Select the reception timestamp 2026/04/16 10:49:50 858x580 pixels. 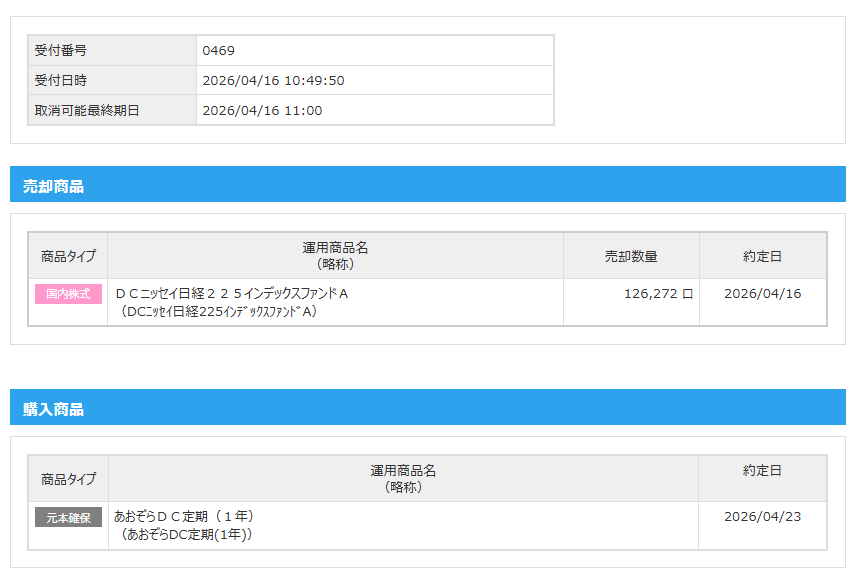273,81
